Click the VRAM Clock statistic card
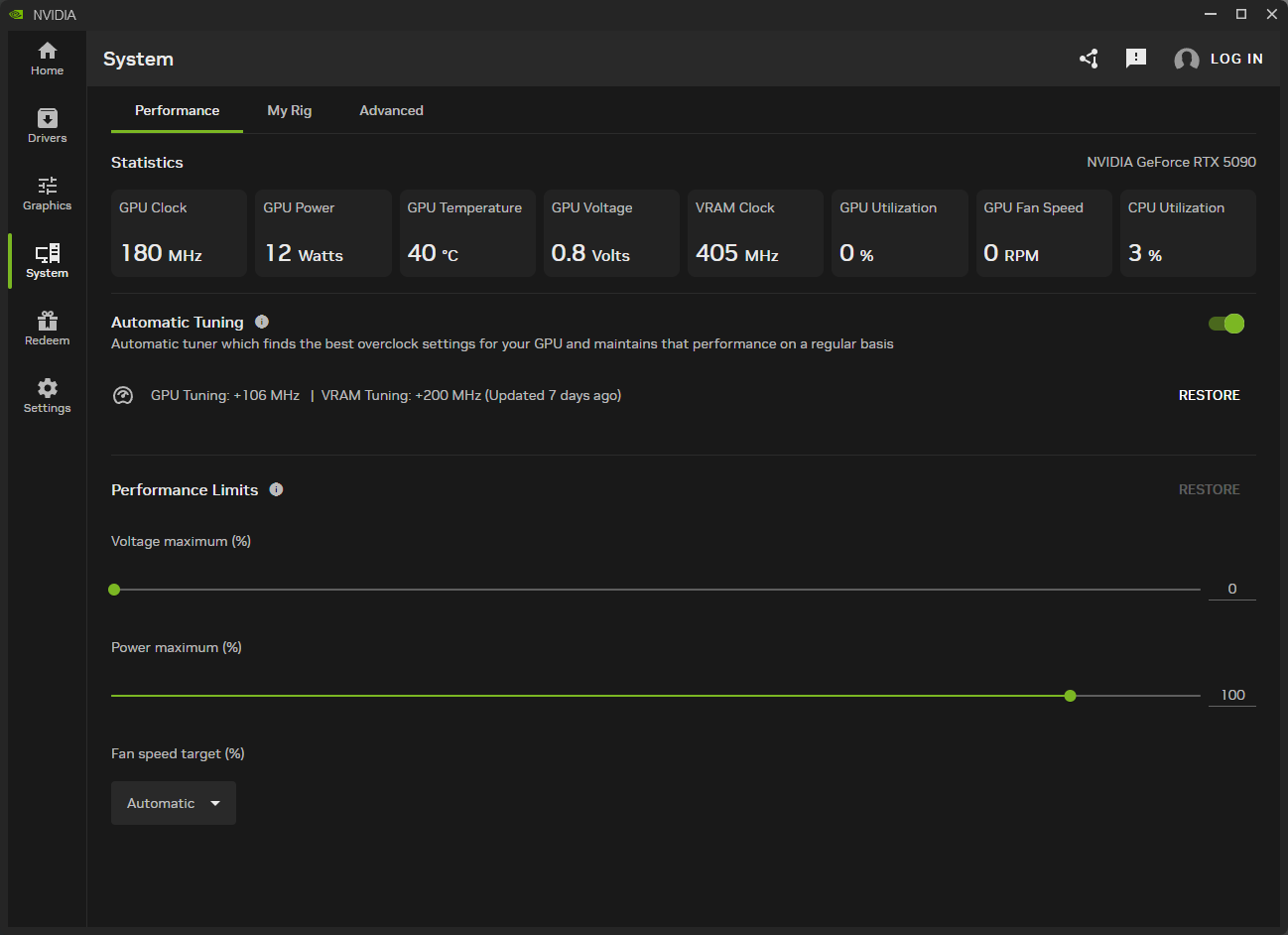The width and height of the screenshot is (1288, 935). tap(755, 233)
